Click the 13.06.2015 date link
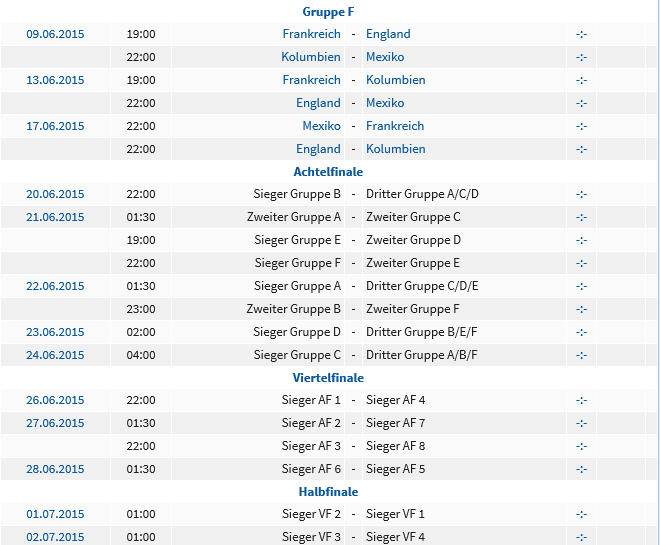Image resolution: width=660 pixels, height=545 pixels. pyautogui.click(x=55, y=80)
